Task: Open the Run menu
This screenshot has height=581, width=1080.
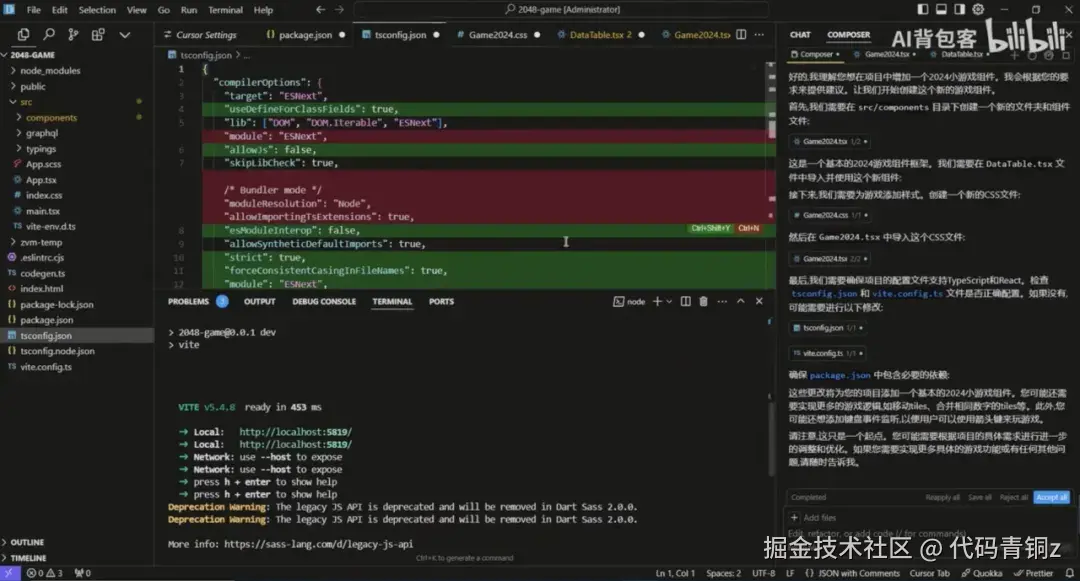Action: tap(189, 10)
